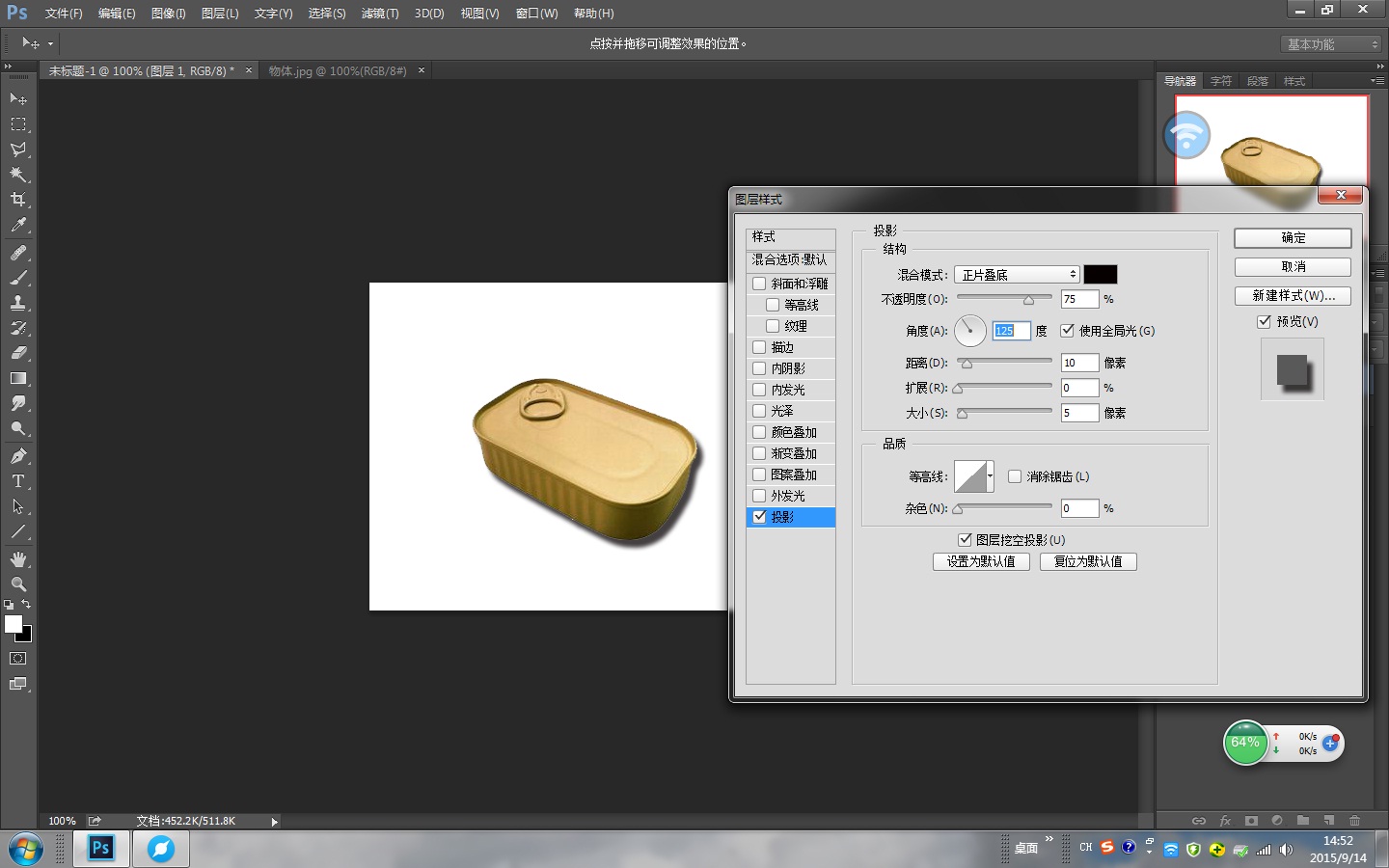Click the 取消 button

(1293, 267)
